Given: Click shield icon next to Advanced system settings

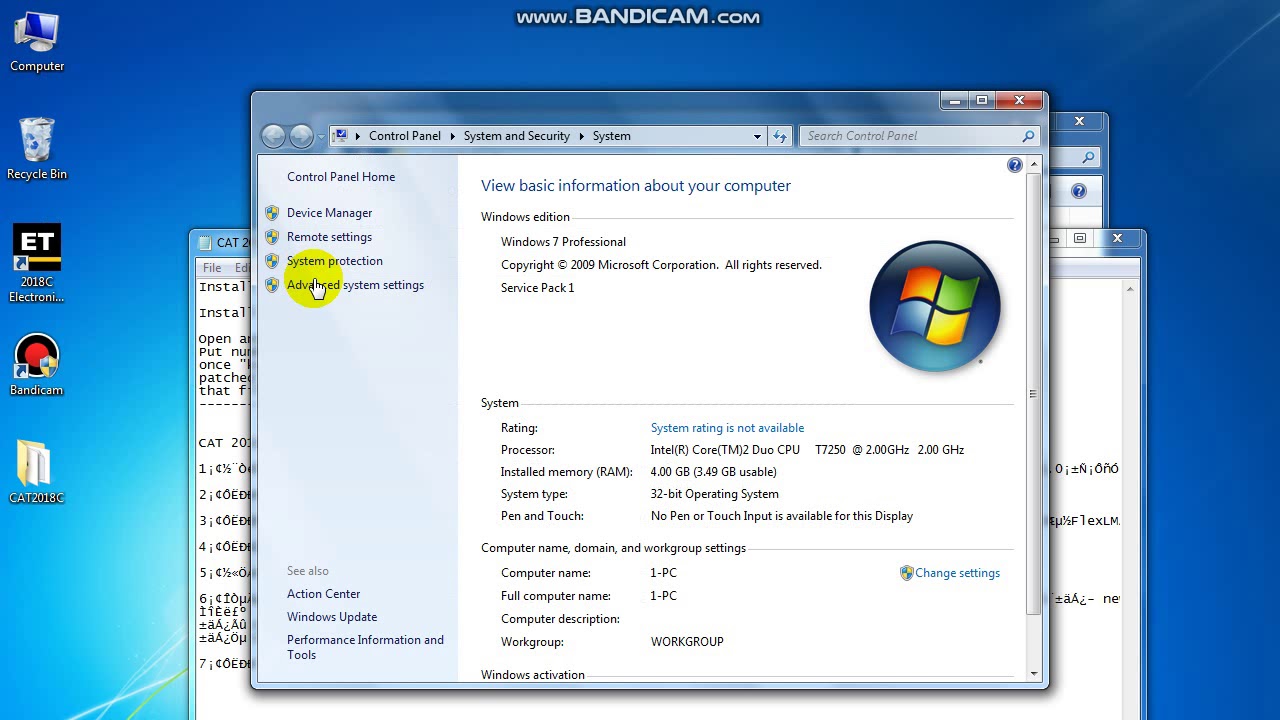Looking at the screenshot, I should click(x=272, y=285).
